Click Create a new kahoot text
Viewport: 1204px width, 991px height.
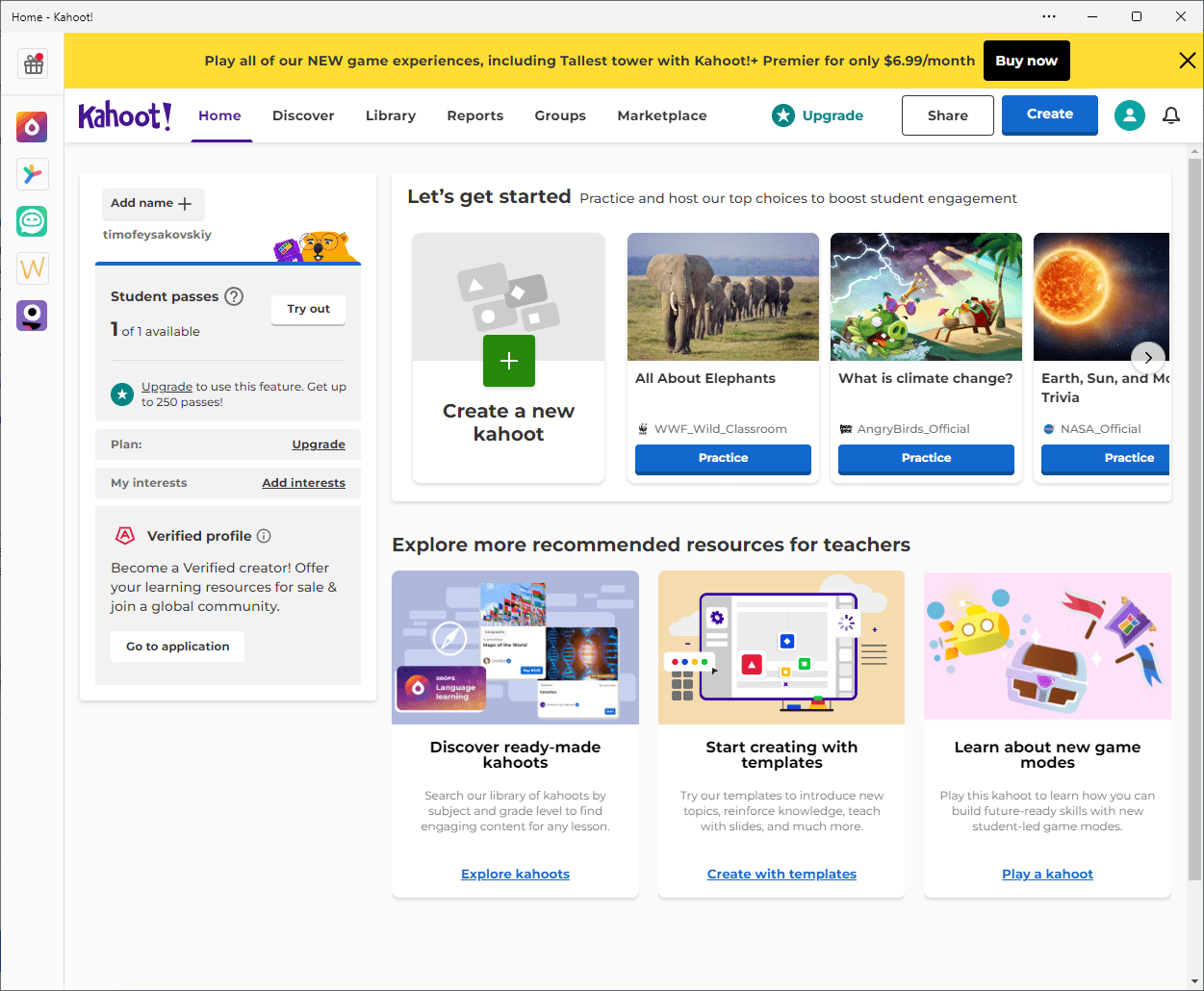[x=508, y=422]
